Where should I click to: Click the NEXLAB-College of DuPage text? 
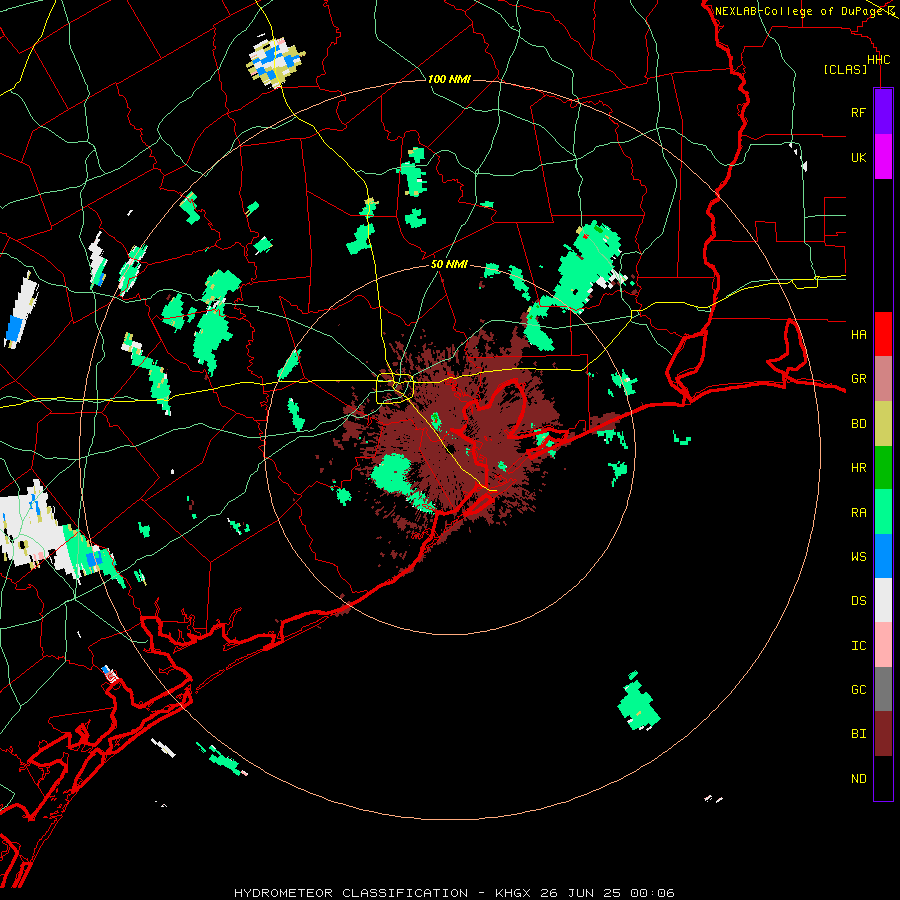coord(801,11)
